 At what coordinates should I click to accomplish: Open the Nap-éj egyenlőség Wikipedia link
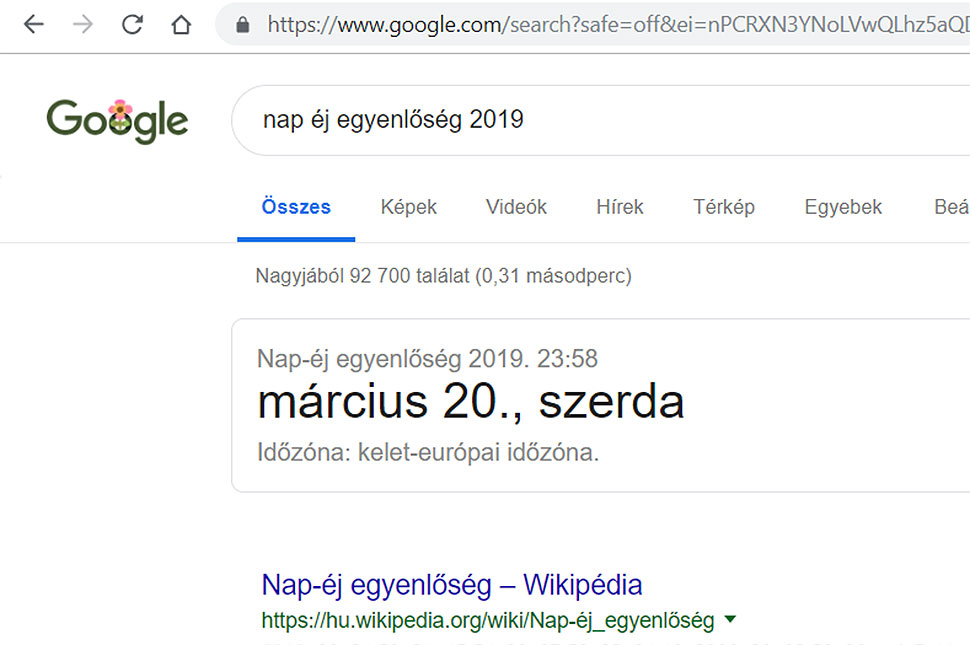[x=452, y=584]
